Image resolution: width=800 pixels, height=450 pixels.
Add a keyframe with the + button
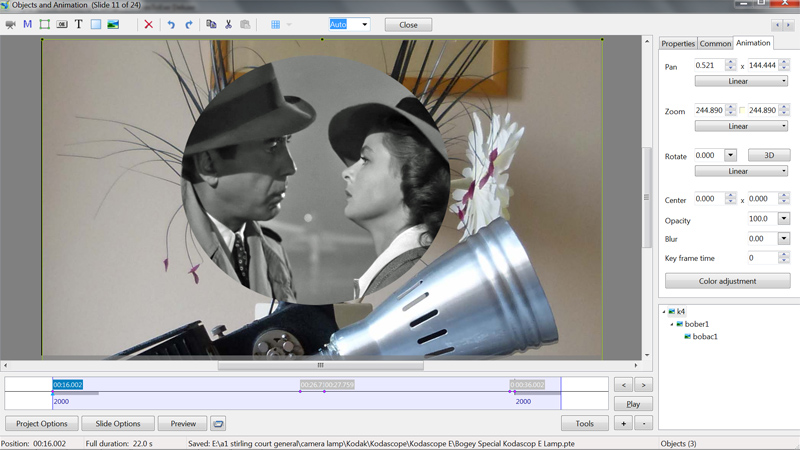(623, 423)
